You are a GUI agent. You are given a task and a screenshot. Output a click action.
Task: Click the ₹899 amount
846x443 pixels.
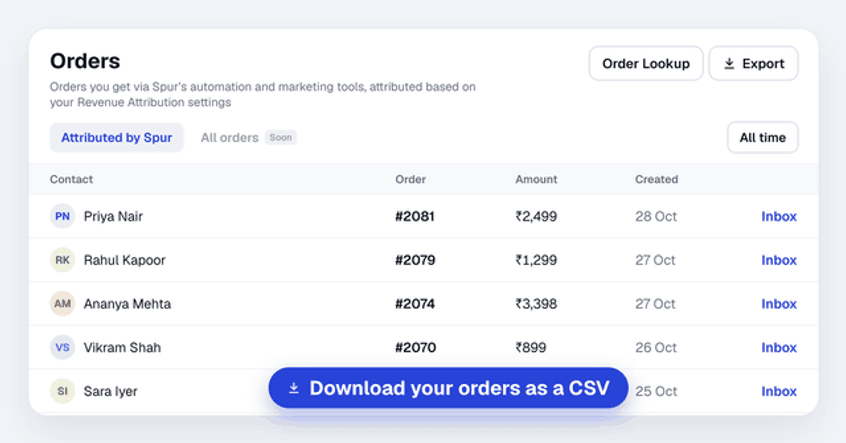[x=531, y=347]
